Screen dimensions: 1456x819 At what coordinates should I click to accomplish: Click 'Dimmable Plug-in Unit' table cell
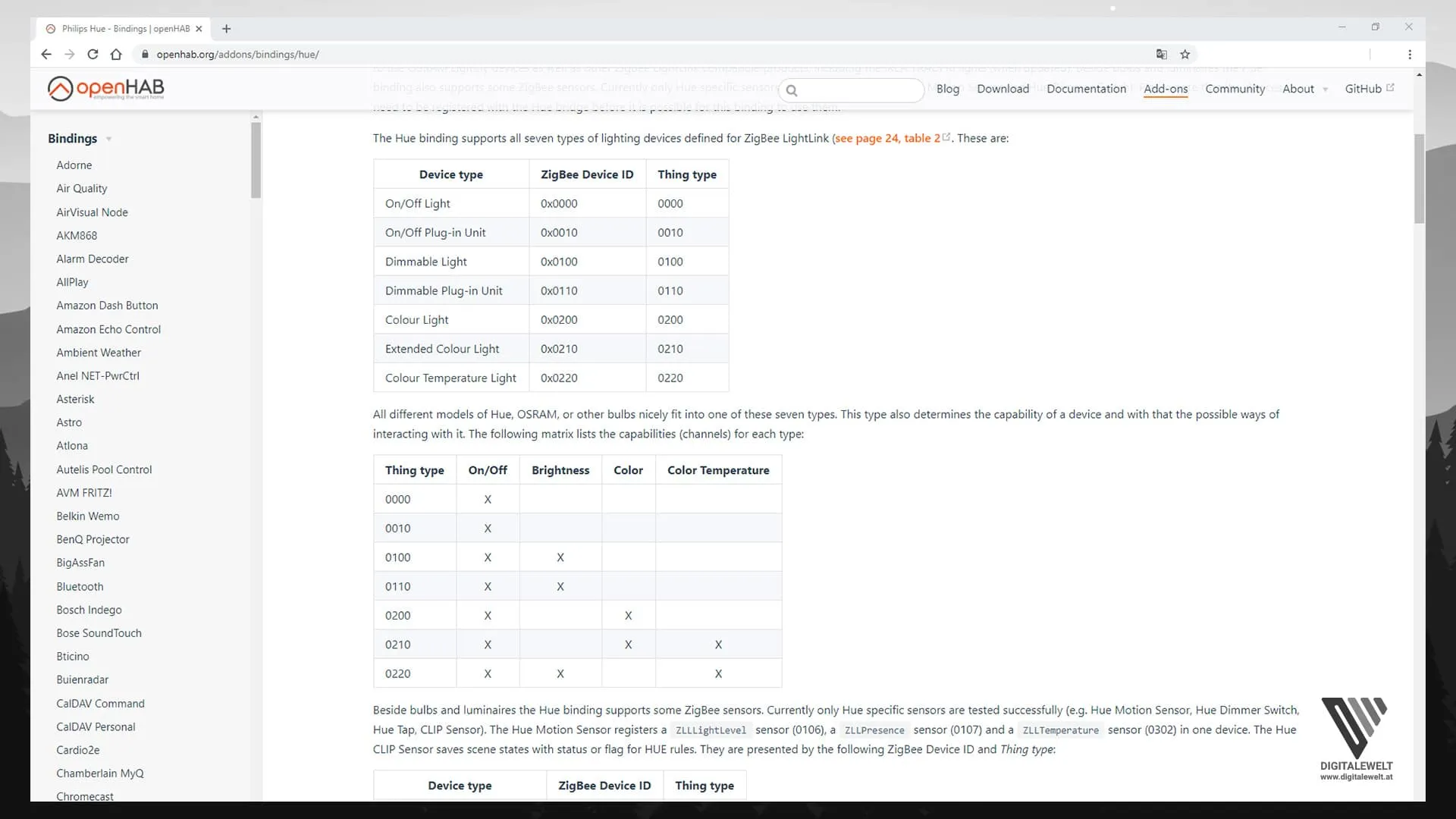pyautogui.click(x=450, y=291)
